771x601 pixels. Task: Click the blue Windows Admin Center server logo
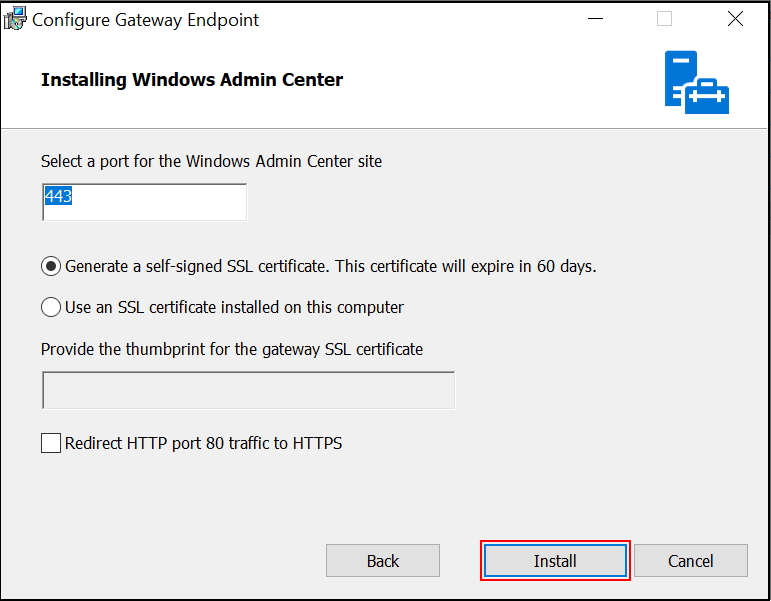click(697, 82)
